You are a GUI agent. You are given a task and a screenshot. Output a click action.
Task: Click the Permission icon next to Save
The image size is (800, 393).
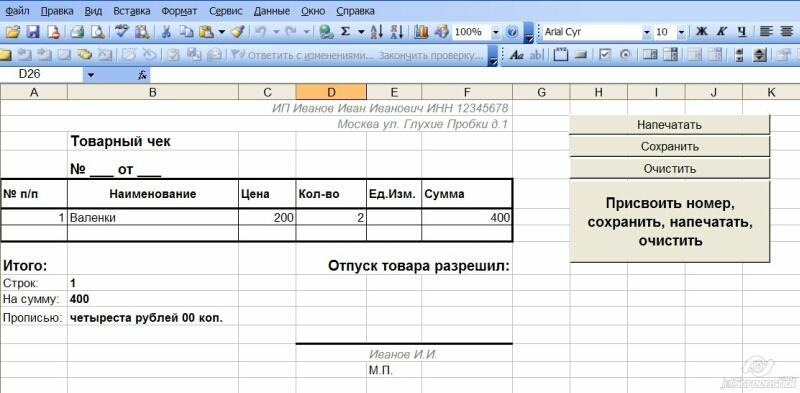[54, 32]
